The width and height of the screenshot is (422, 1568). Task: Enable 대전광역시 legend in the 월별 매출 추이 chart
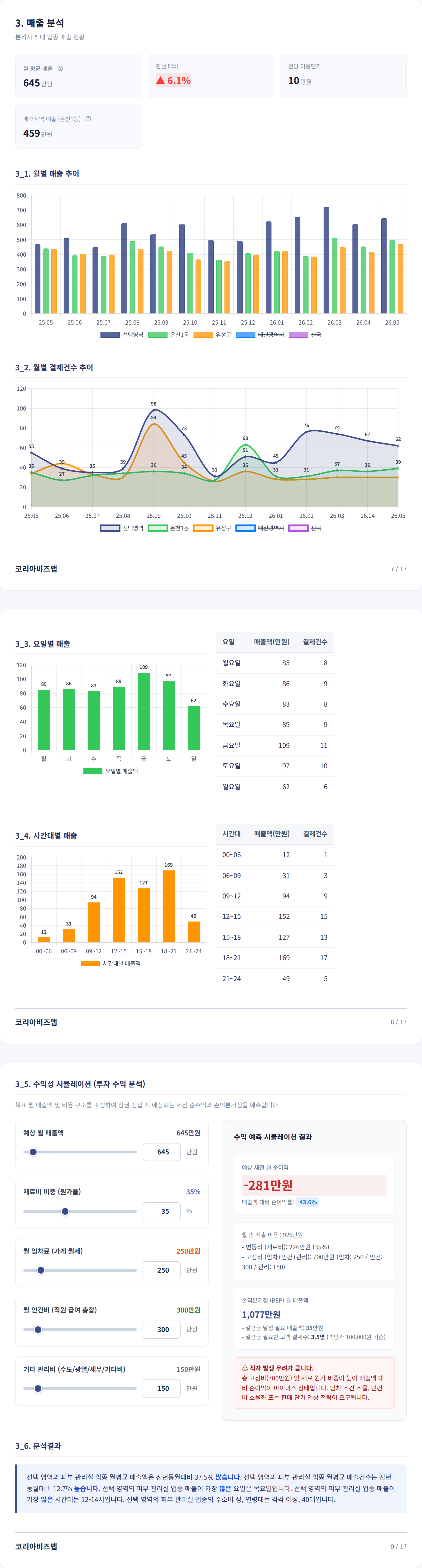click(260, 335)
